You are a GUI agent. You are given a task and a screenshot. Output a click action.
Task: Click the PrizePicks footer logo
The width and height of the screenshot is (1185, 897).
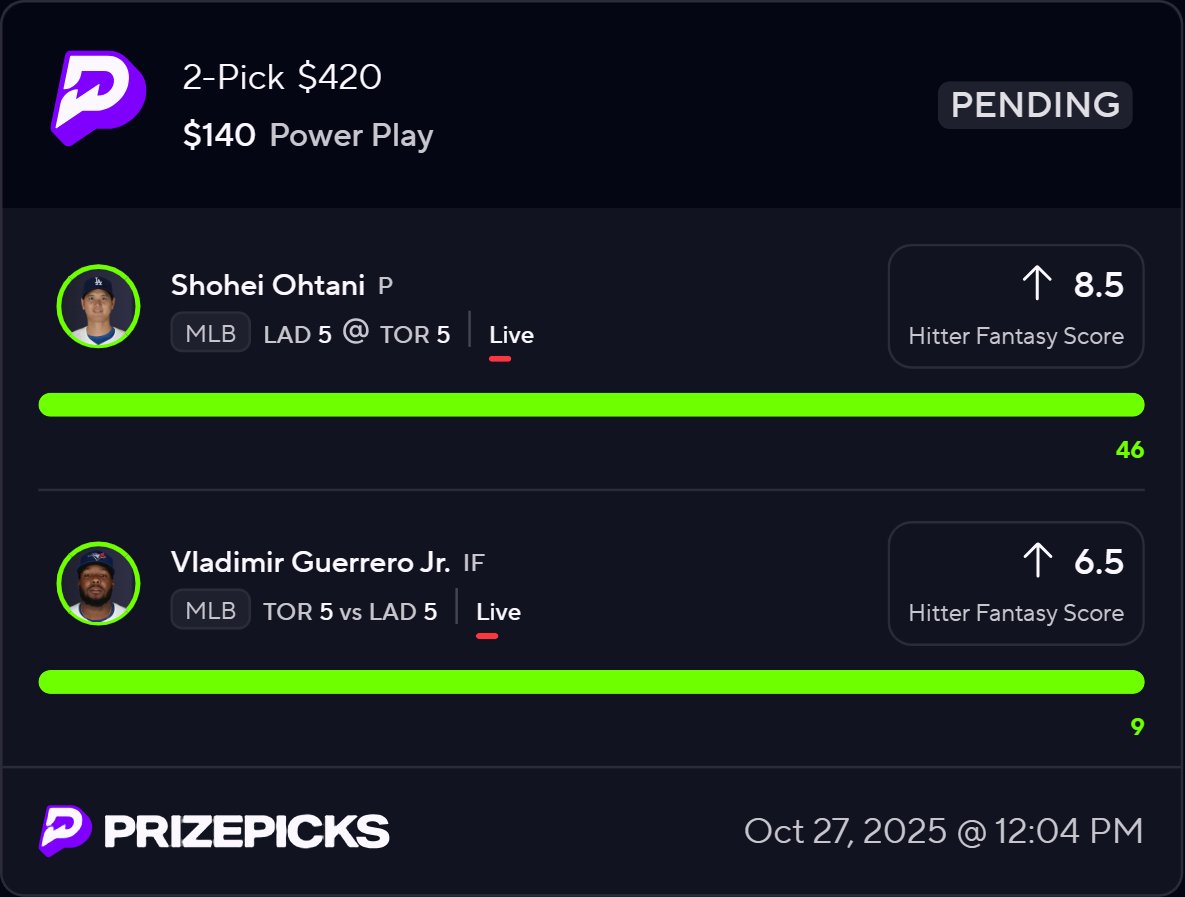pyautogui.click(x=214, y=831)
